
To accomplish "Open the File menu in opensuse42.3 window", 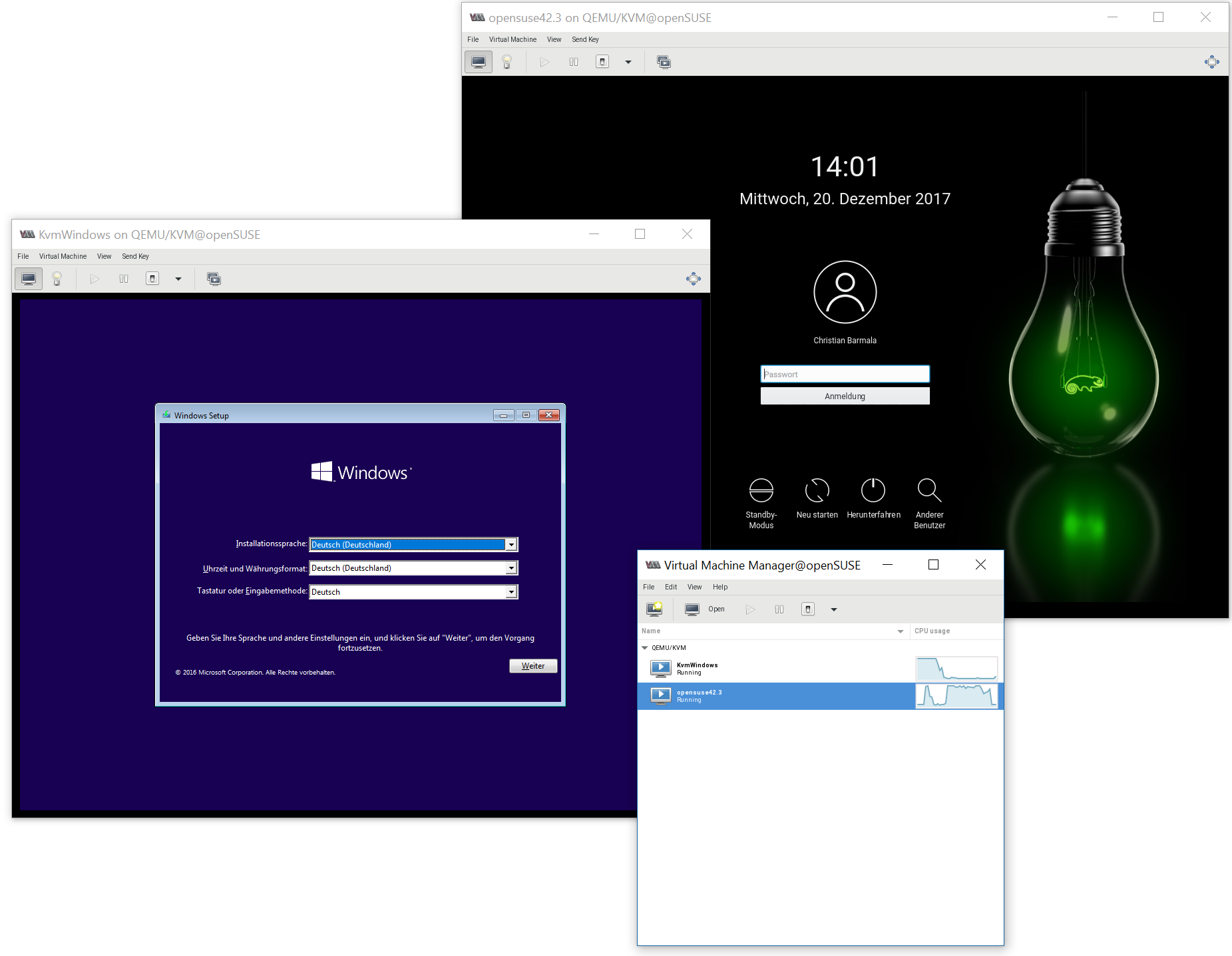I will pos(473,39).
